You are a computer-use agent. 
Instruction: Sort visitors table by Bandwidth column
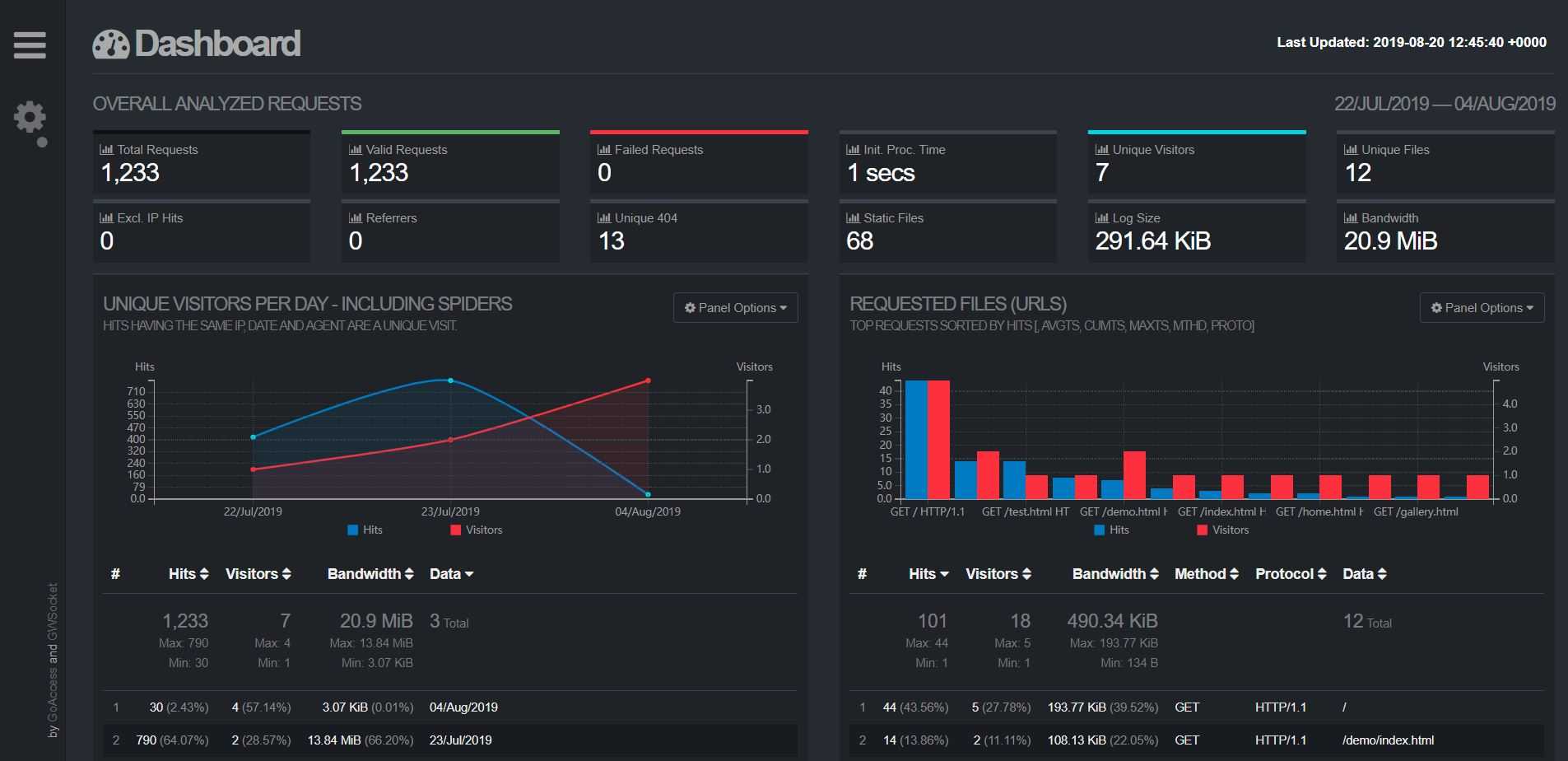(x=370, y=574)
